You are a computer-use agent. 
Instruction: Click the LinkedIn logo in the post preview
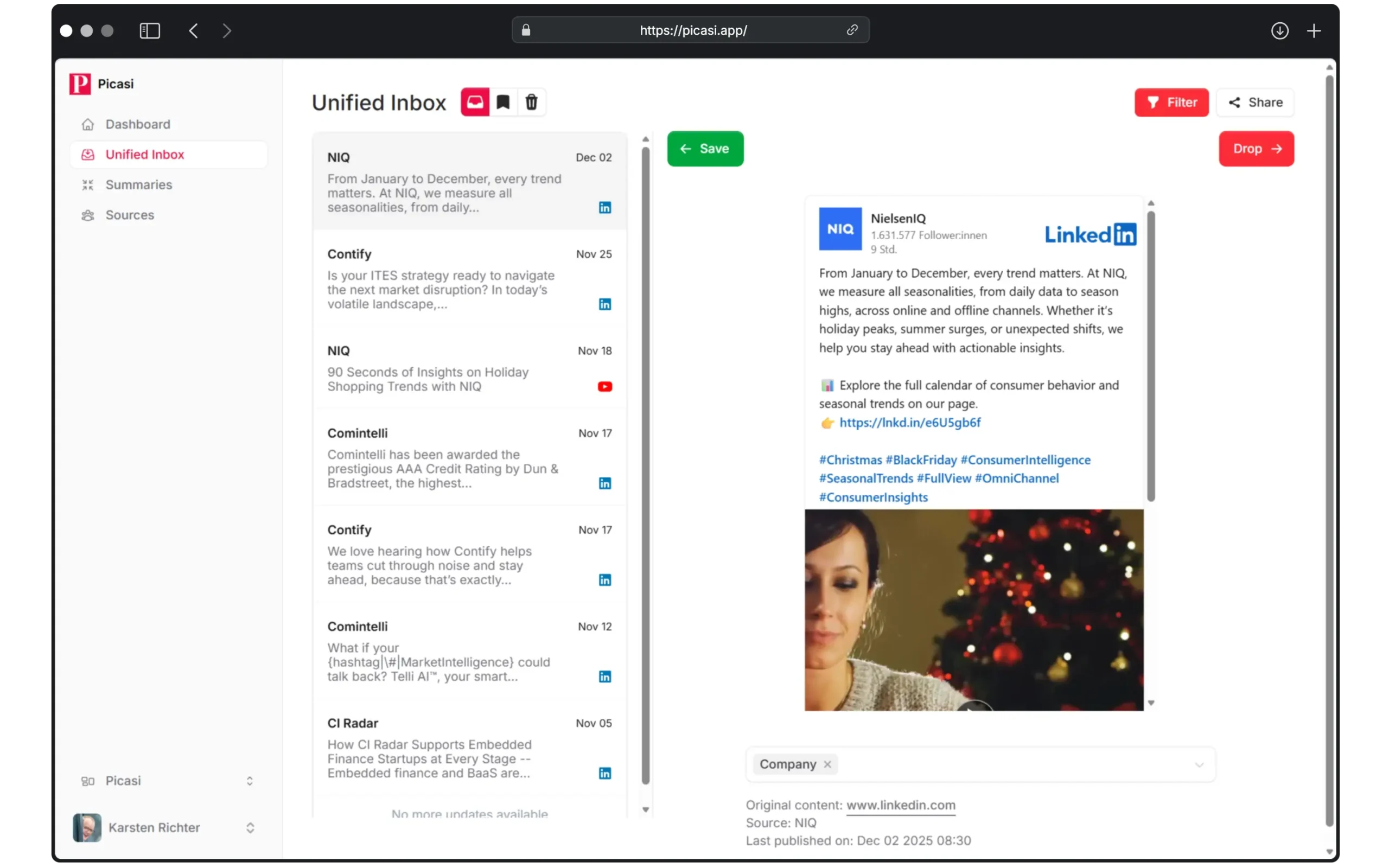[x=1089, y=234]
